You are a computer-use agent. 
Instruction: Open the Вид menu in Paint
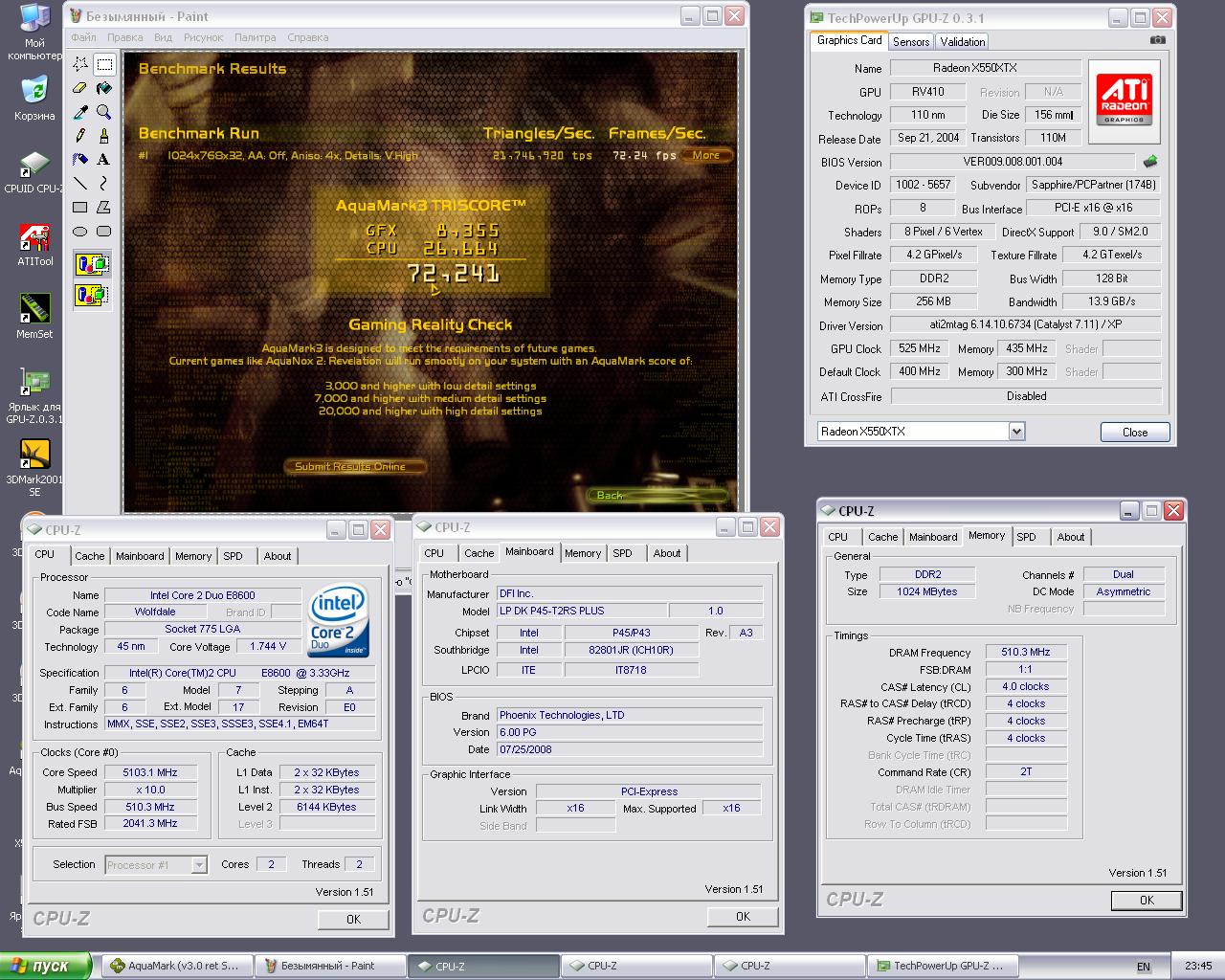point(164,37)
